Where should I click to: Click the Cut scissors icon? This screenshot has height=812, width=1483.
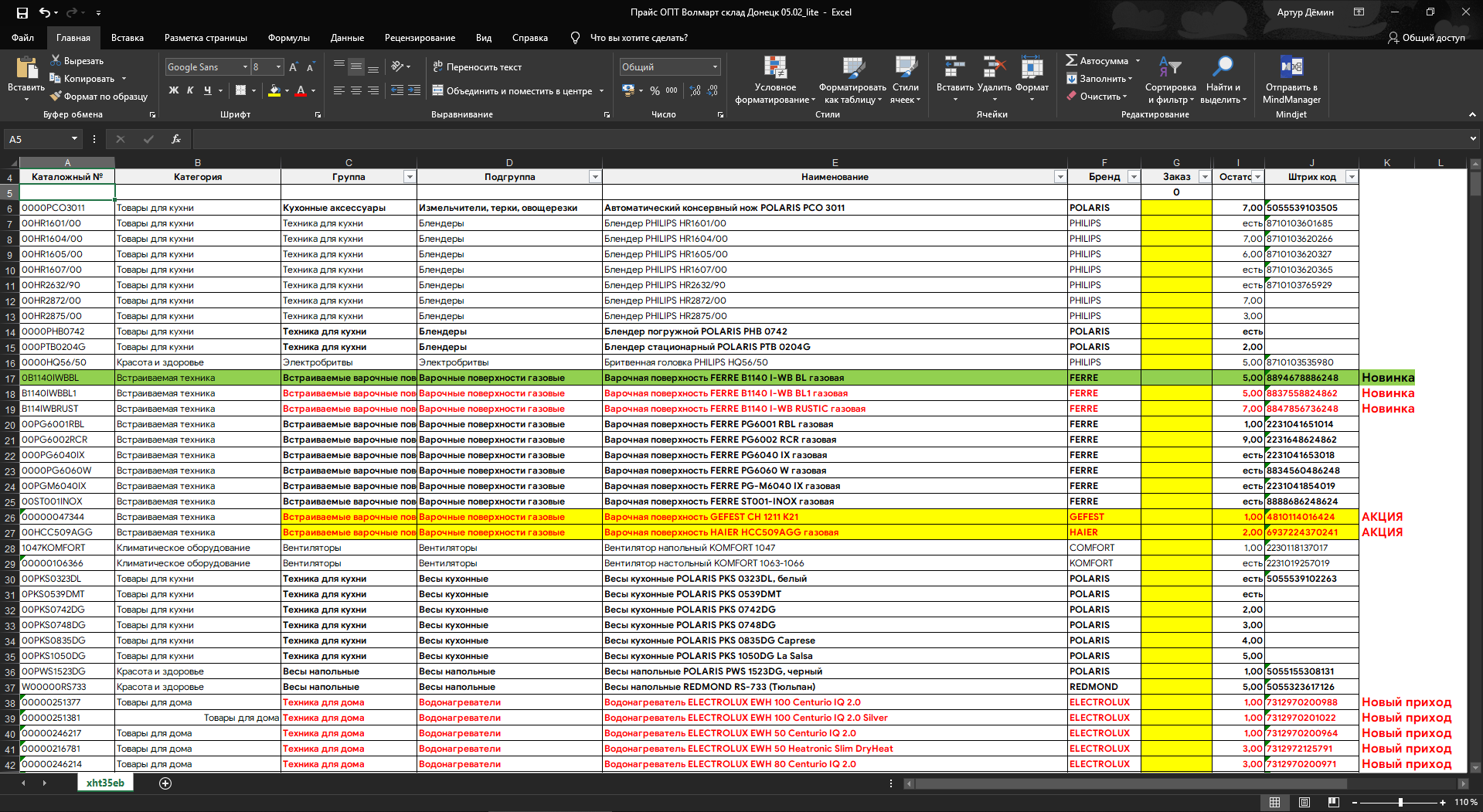click(x=56, y=60)
